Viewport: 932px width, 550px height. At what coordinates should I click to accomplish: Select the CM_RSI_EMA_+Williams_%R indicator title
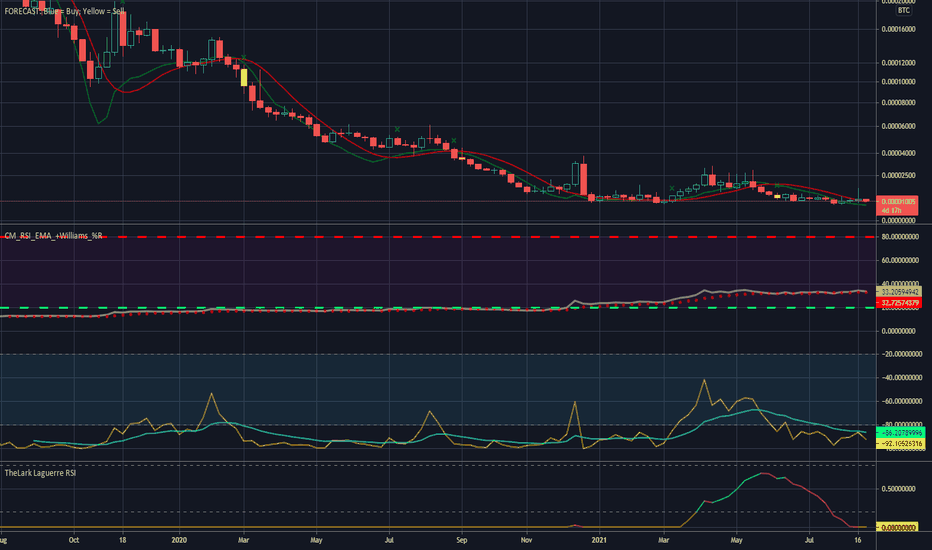click(x=53, y=236)
